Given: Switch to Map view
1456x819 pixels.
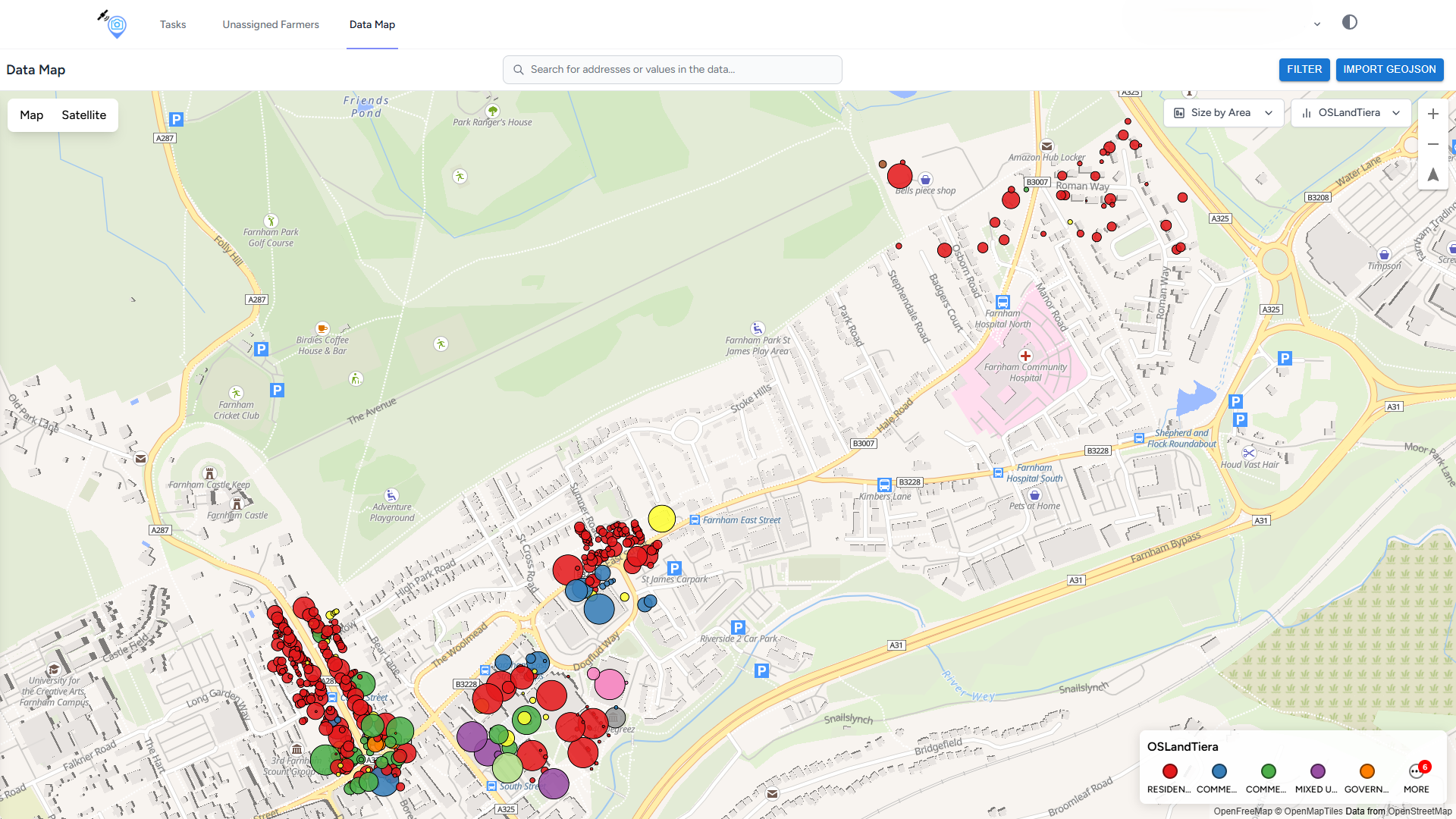Looking at the screenshot, I should click(x=31, y=115).
